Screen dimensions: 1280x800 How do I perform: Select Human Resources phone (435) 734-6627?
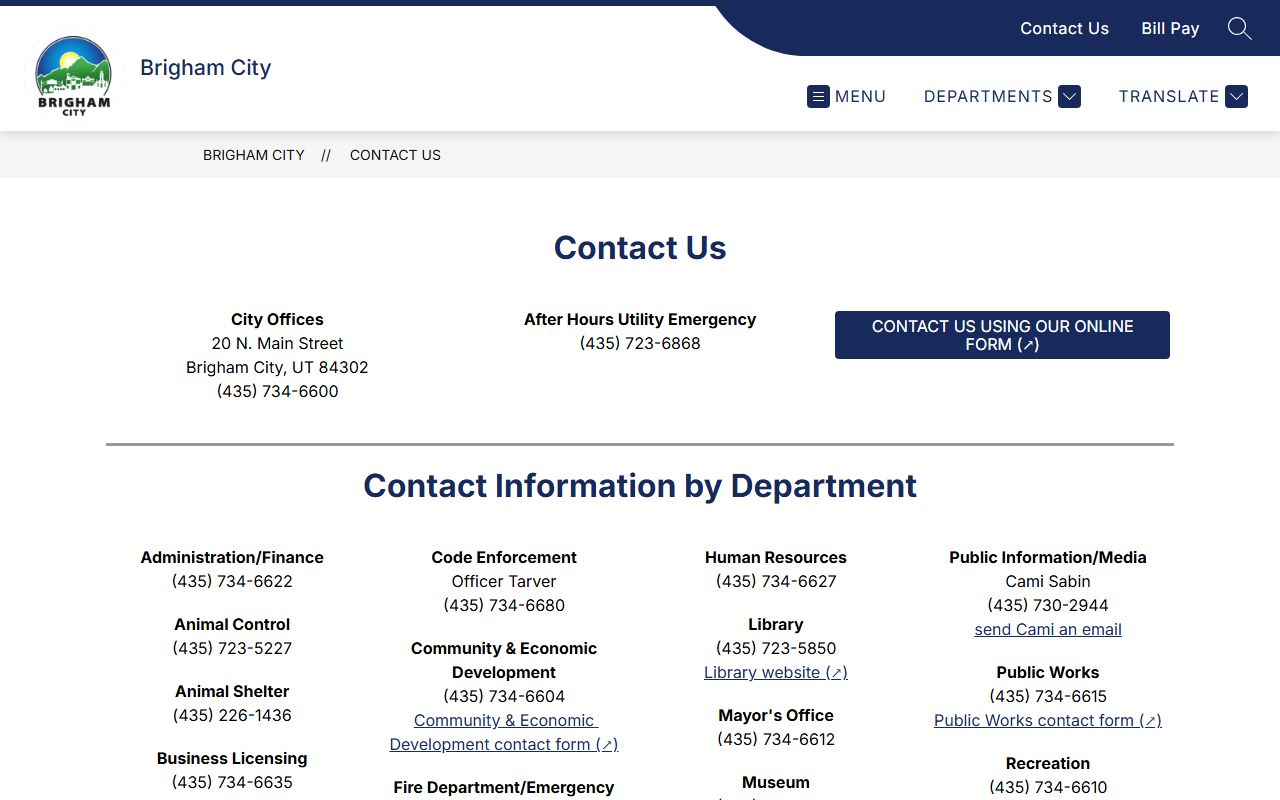pos(776,581)
